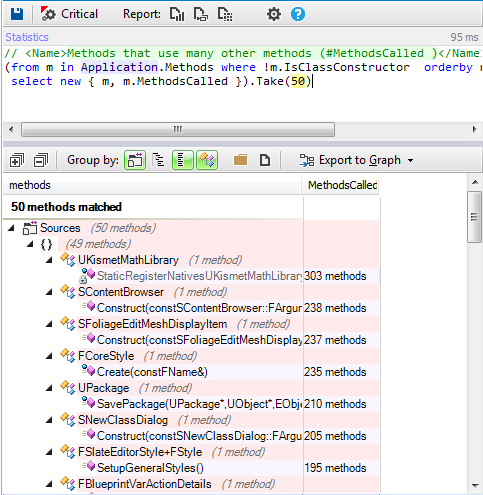Collapse the FCoreStyle class node
Screen dimensions: 483x495
point(49,356)
